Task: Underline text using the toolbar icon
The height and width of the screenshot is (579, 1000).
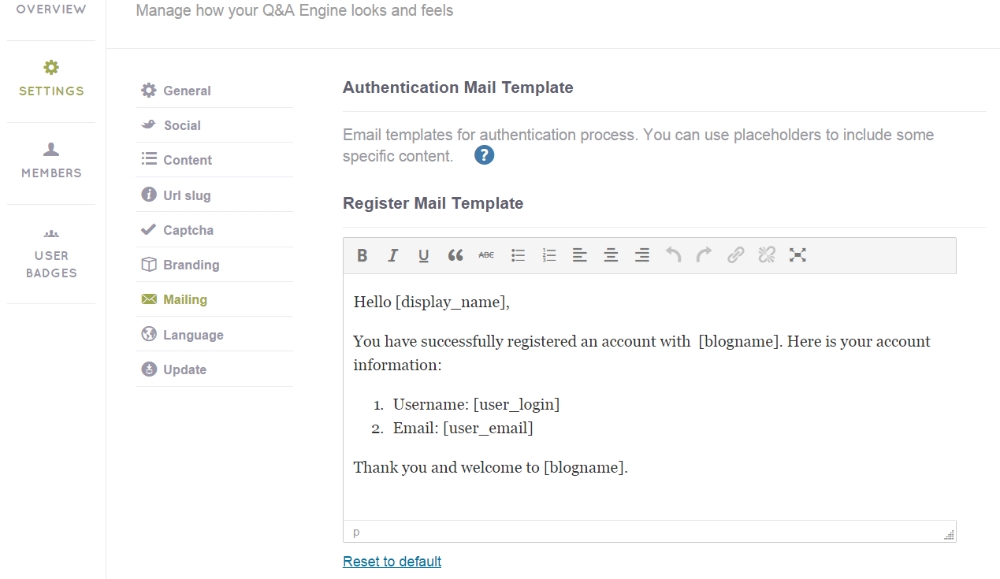Action: pos(424,256)
